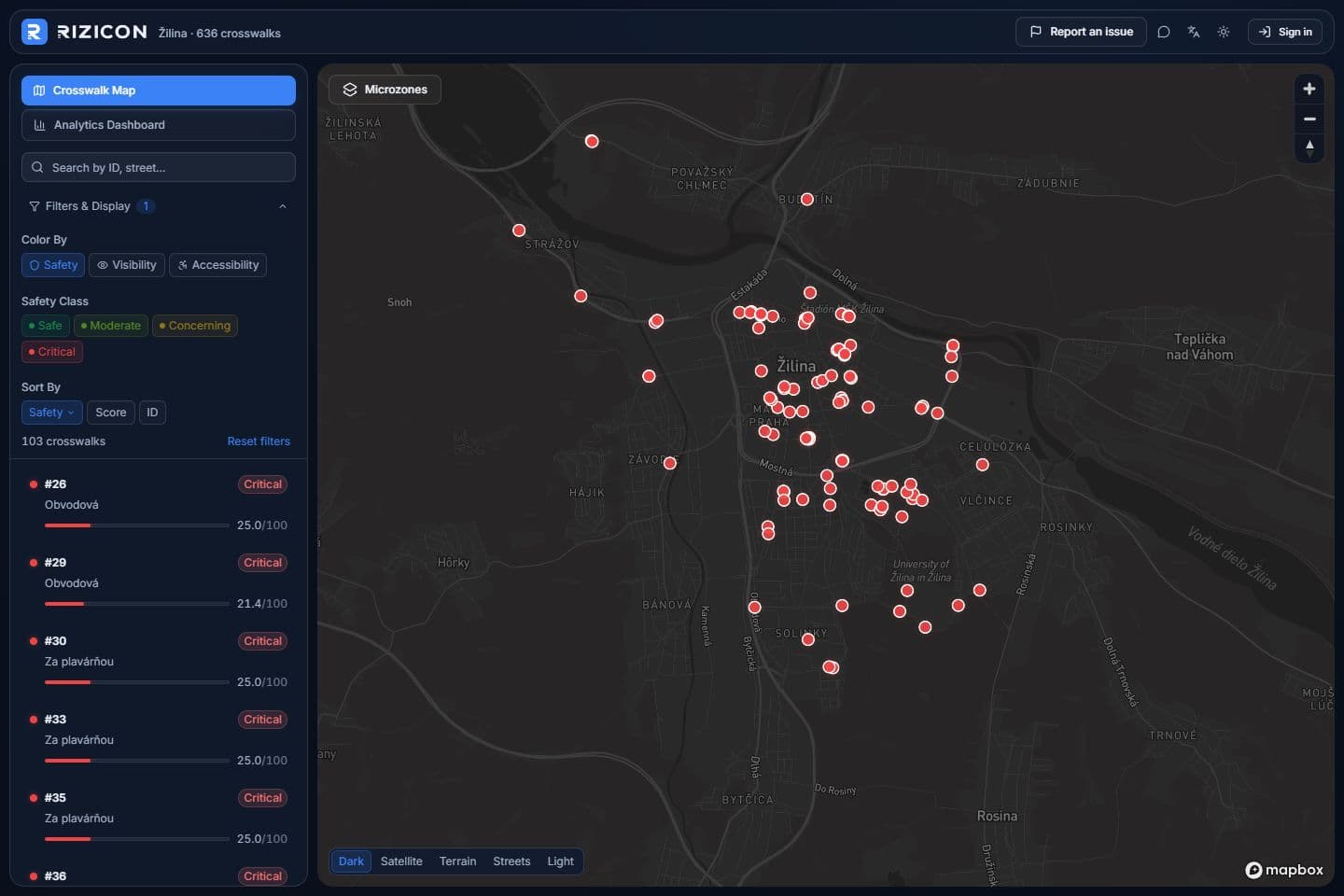Switch map style to Satellite

coord(401,861)
